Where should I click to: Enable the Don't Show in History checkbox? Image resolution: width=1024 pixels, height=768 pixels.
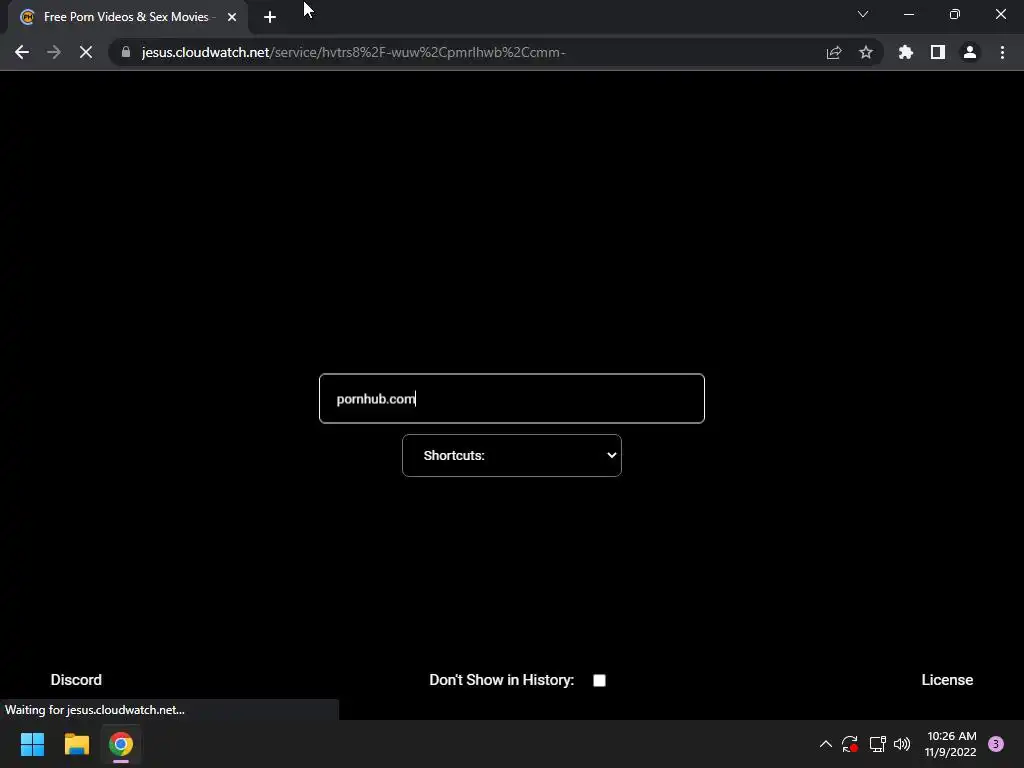coord(599,680)
